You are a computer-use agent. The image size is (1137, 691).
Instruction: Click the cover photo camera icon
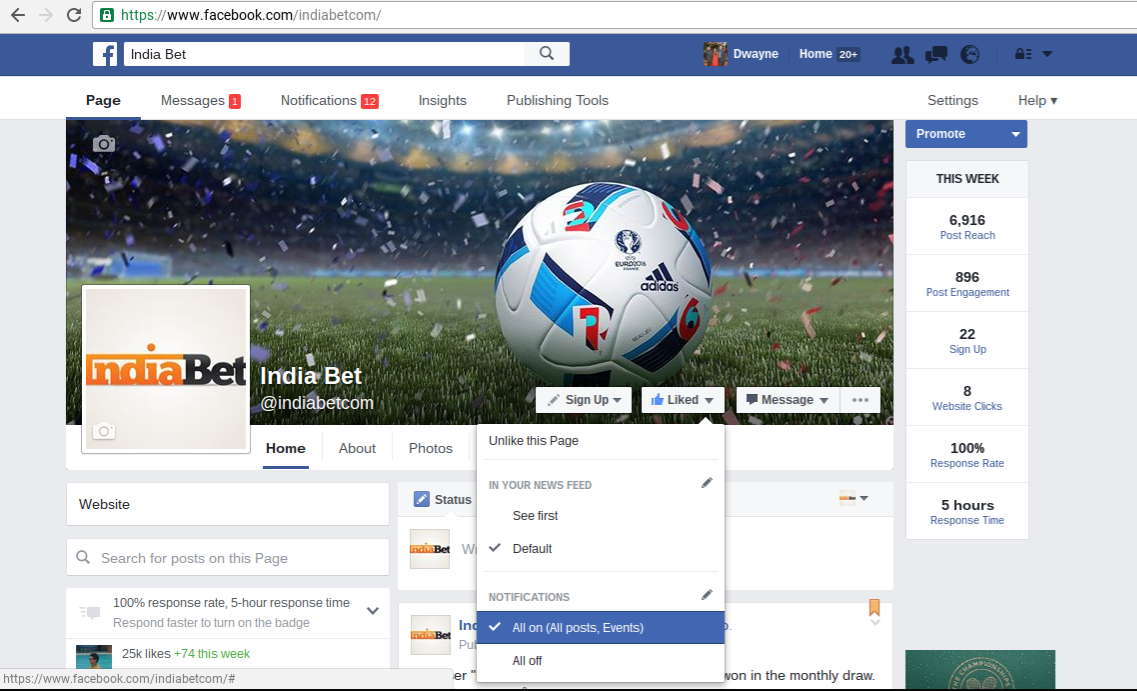(104, 144)
